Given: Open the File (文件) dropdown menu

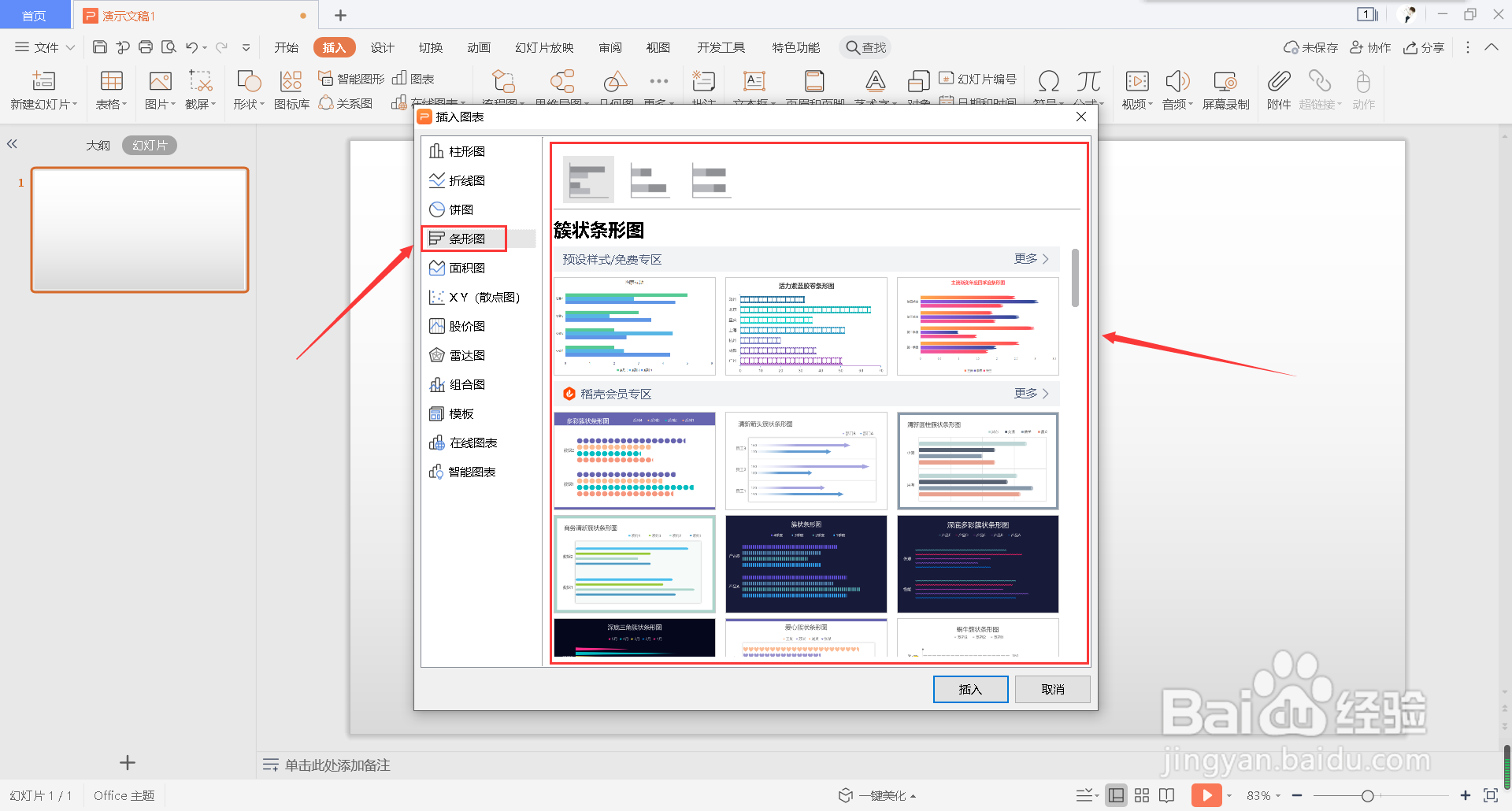Looking at the screenshot, I should [x=45, y=47].
